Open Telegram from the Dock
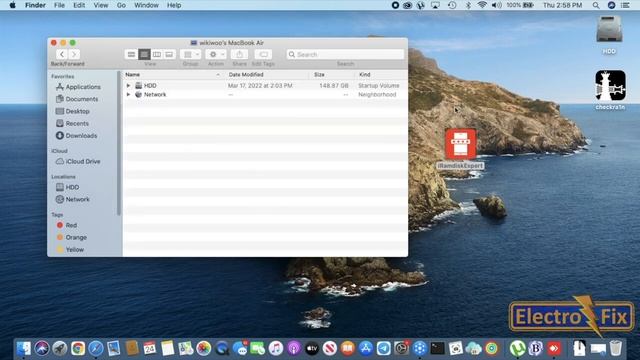Screen dimensions: 640x360 tap(383, 348)
